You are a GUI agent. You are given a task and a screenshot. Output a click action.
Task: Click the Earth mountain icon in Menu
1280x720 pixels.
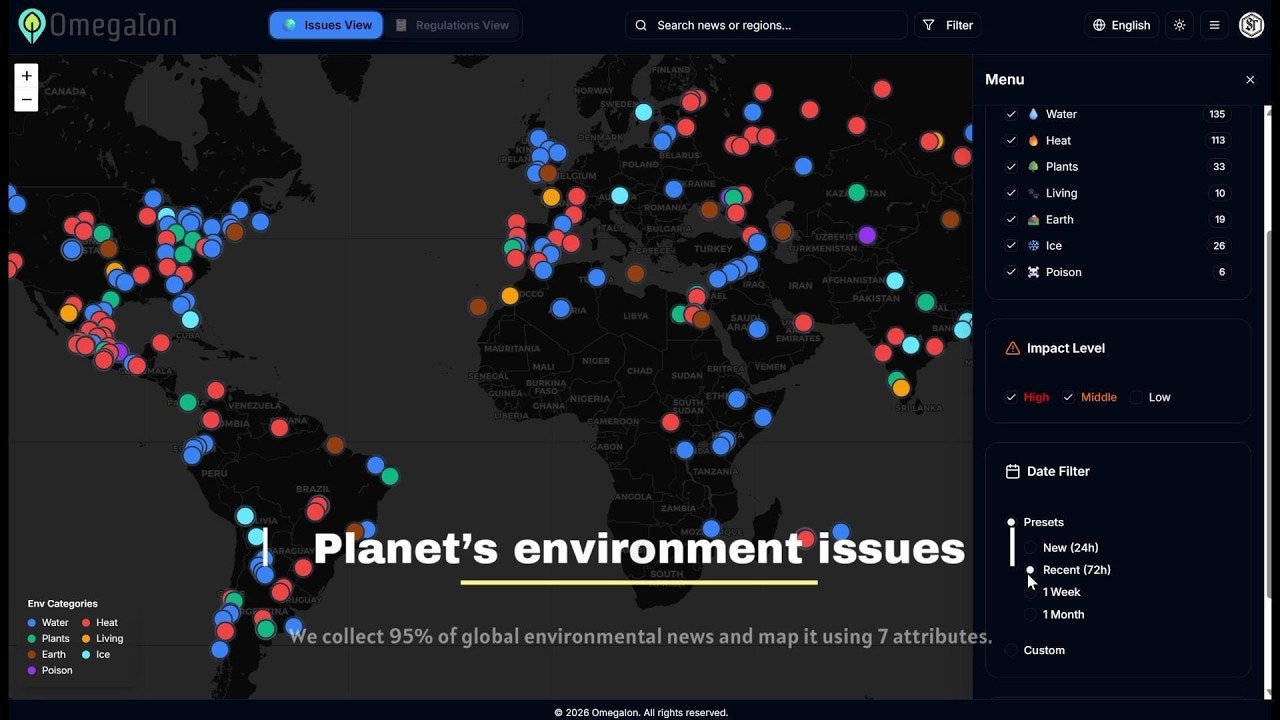[x=1034, y=219]
